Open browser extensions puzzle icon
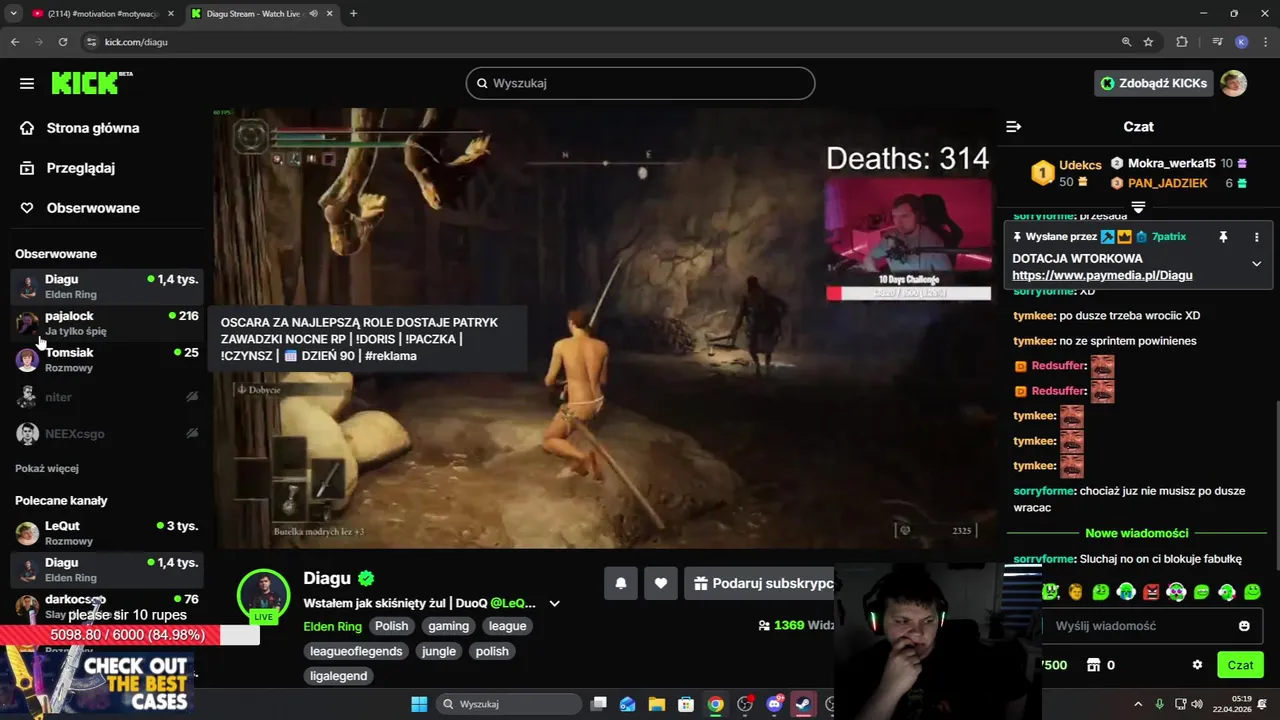The height and width of the screenshot is (720, 1280). coord(1182,42)
